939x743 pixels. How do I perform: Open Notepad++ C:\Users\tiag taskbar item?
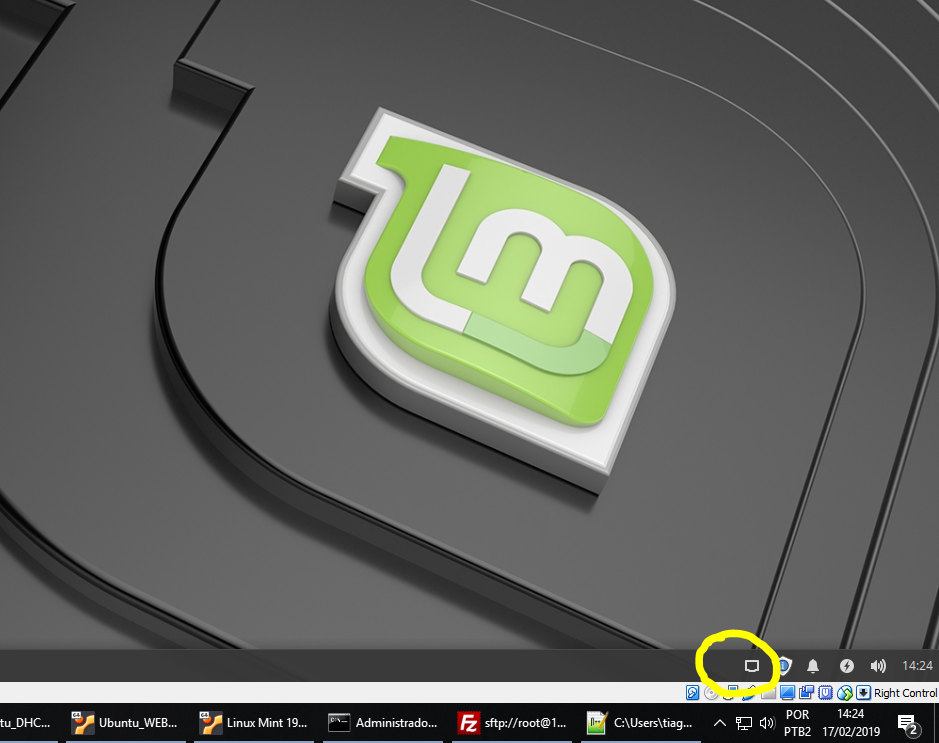pos(641,723)
